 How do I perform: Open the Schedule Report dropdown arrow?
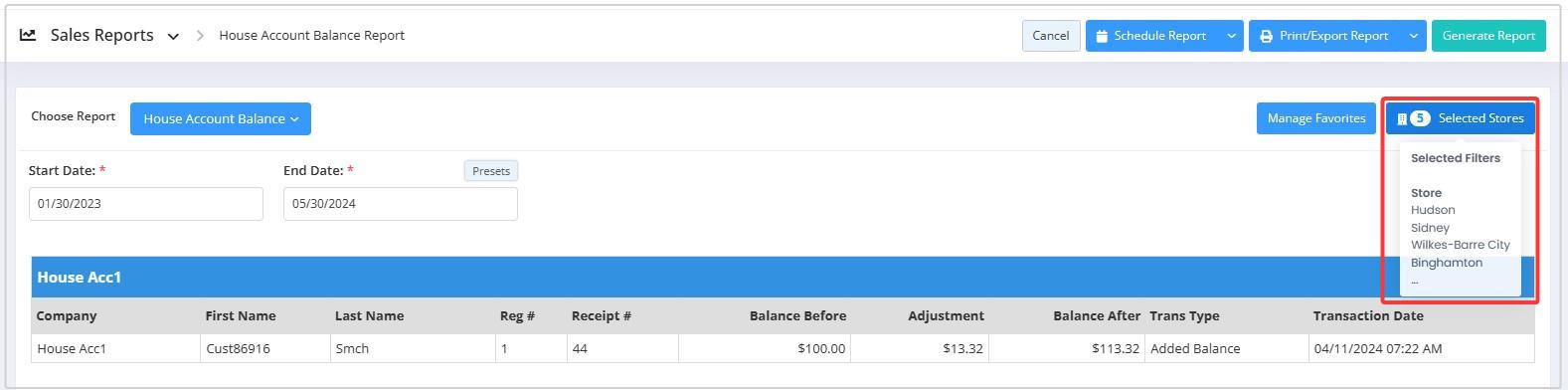(1231, 36)
